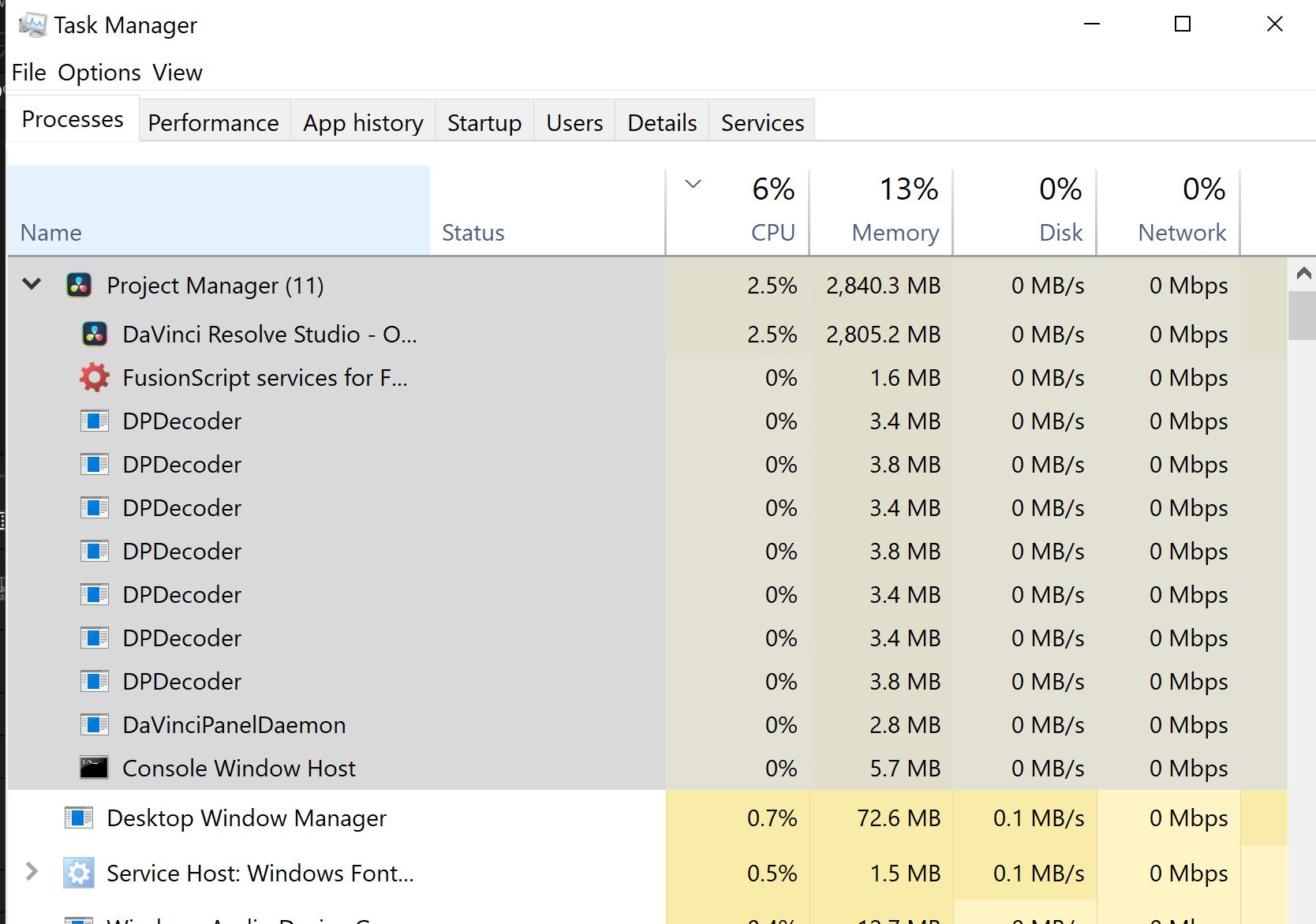Click the 1.6 MB memory value
Viewport: 1316px width, 924px height.
[905, 377]
